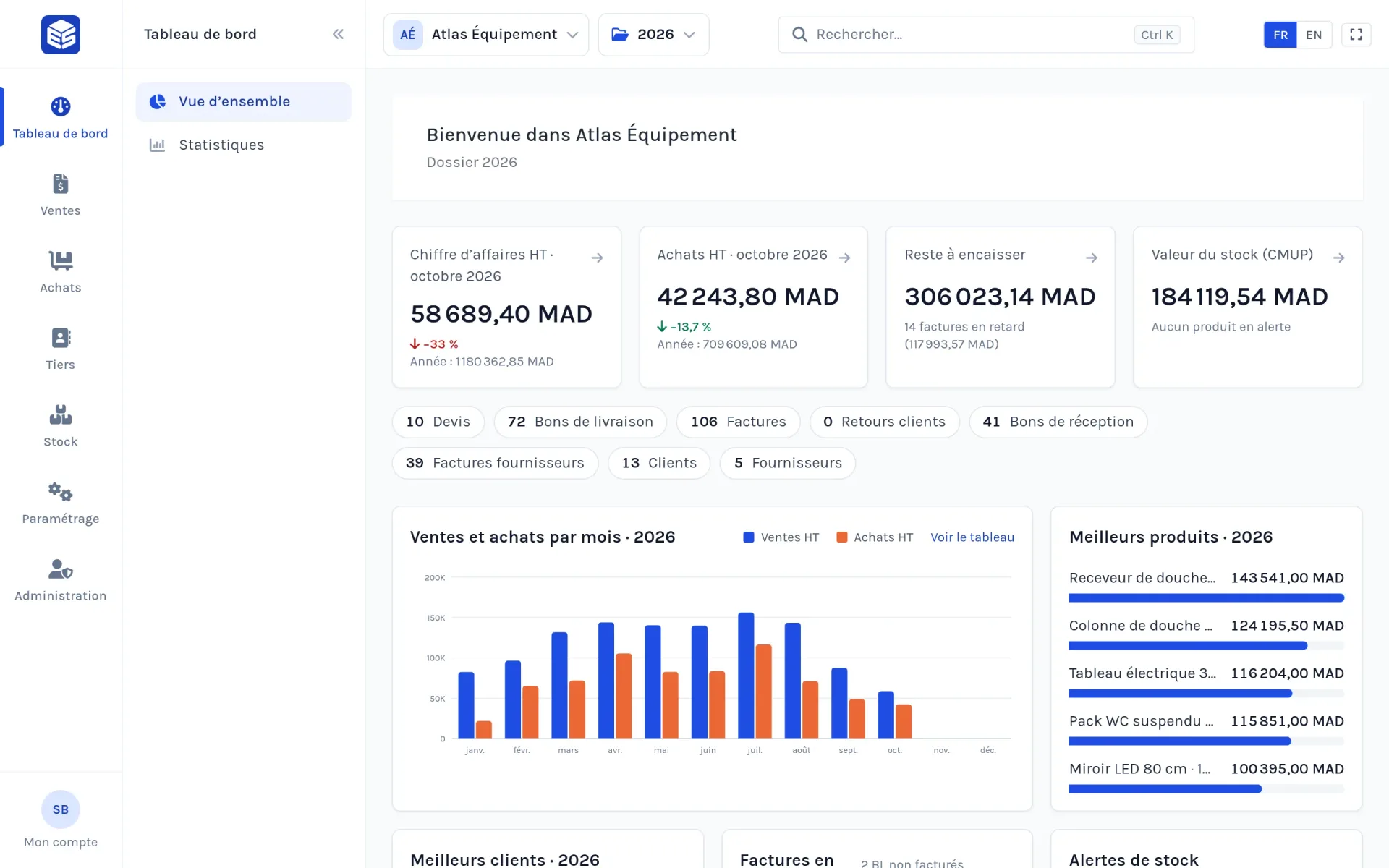Switch language to EN
This screenshot has height=868, width=1389.
[x=1314, y=35]
